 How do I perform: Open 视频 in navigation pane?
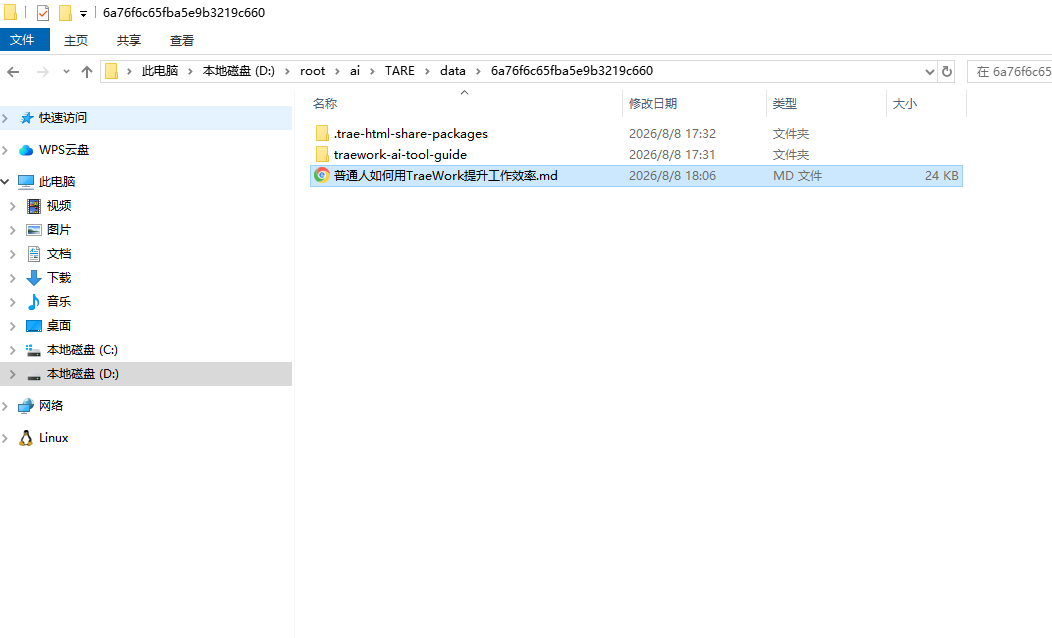coord(59,206)
